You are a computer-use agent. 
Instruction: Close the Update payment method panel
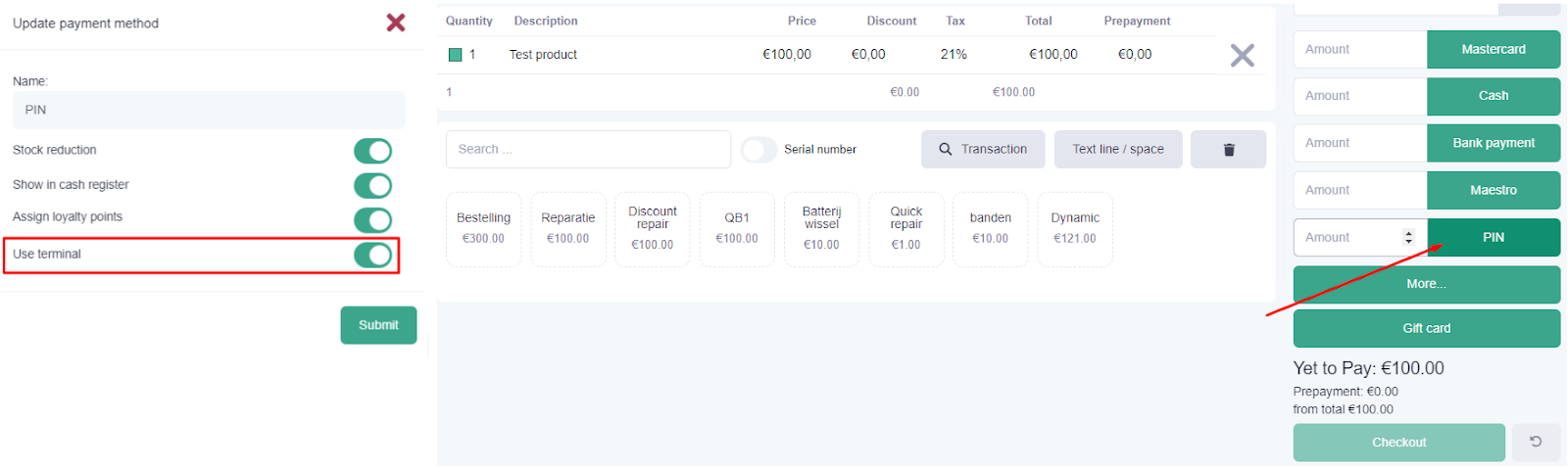(396, 23)
